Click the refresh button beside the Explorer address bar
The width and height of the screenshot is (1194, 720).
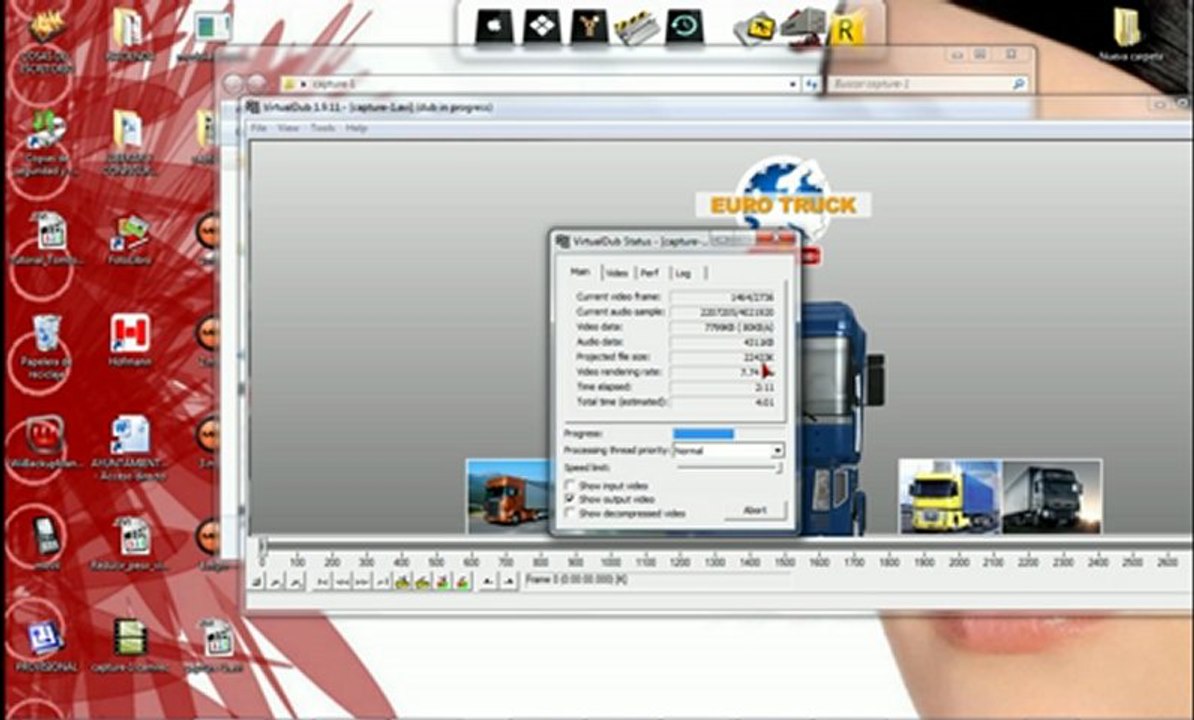812,84
